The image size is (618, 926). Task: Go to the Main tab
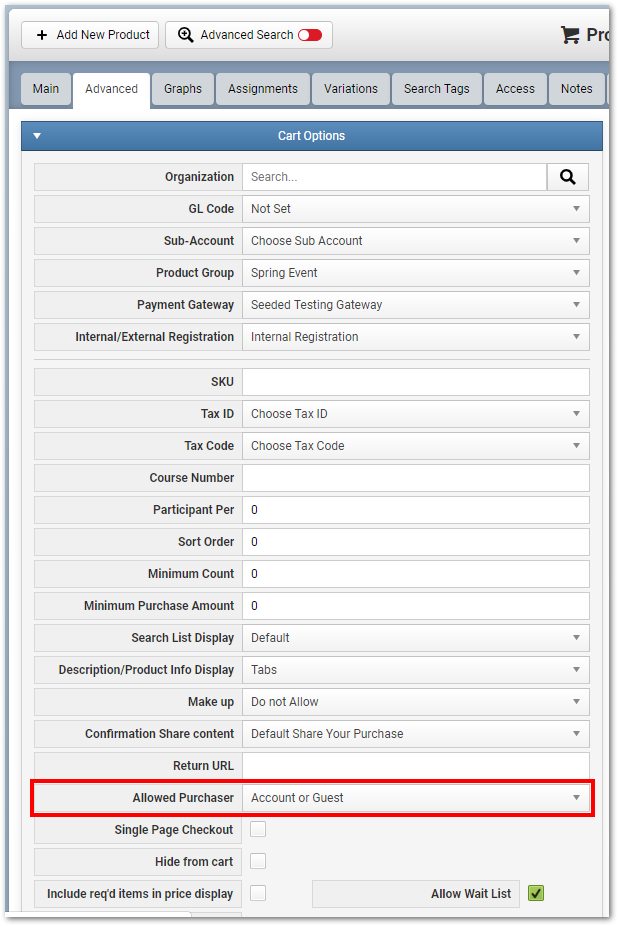pyautogui.click(x=45, y=89)
